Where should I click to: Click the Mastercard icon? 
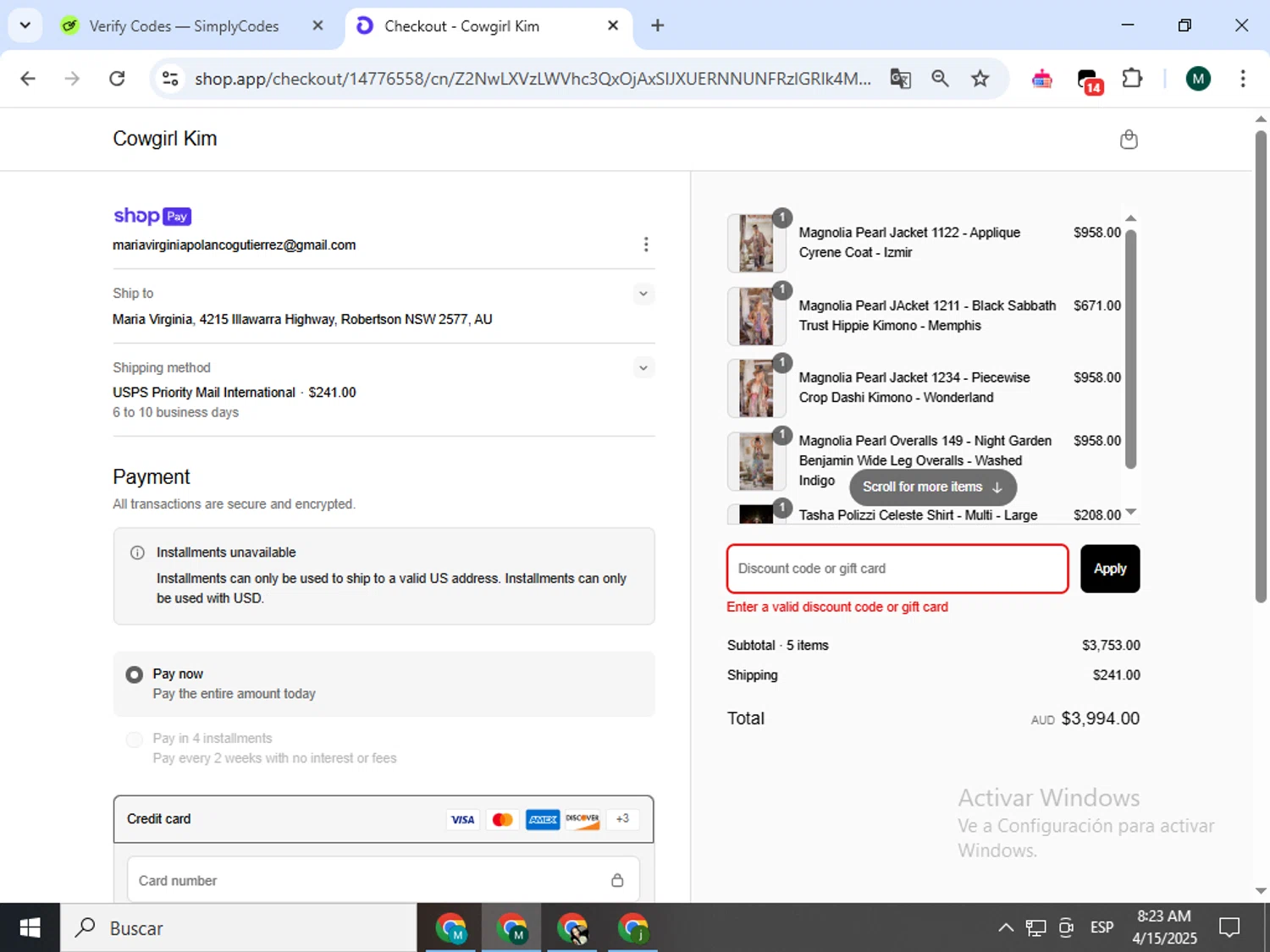(x=502, y=819)
